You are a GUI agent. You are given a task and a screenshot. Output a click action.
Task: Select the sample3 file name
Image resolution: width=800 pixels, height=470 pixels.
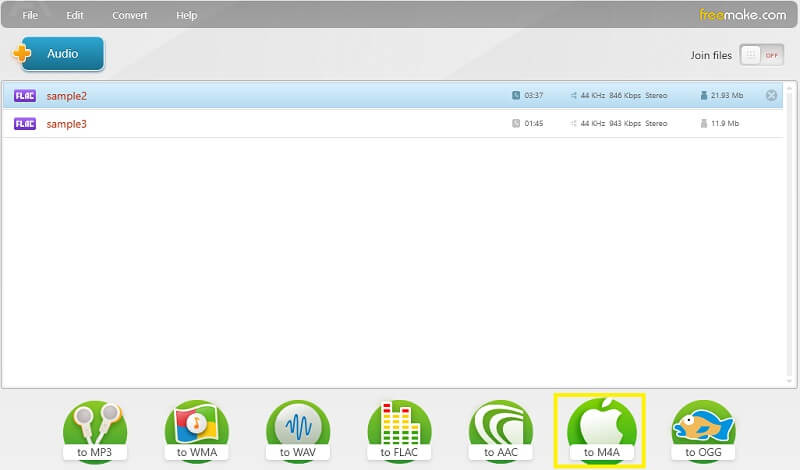coord(67,124)
